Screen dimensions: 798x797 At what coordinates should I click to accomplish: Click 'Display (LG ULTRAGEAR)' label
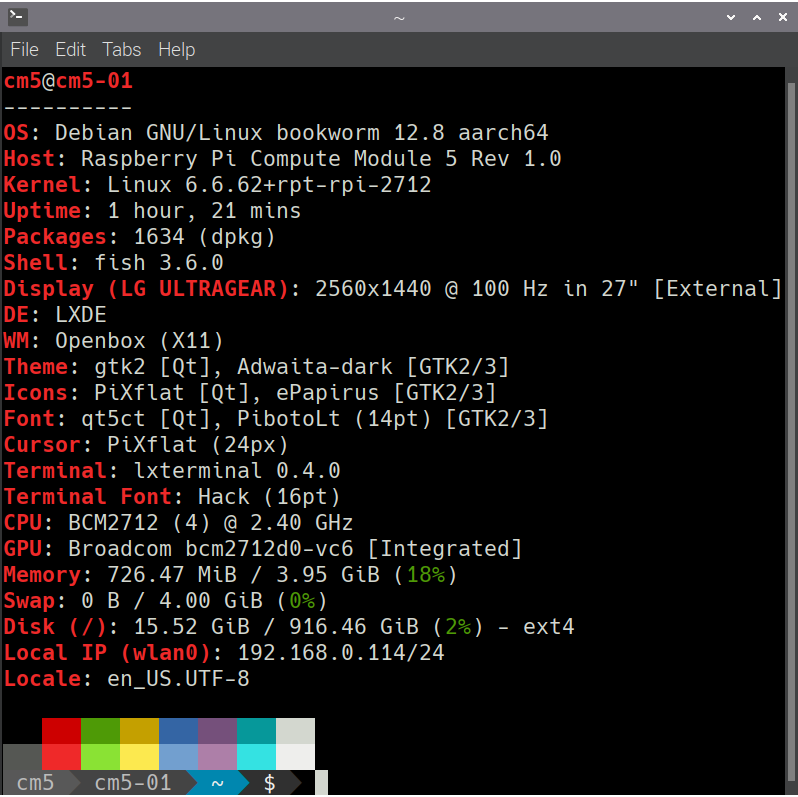click(147, 289)
